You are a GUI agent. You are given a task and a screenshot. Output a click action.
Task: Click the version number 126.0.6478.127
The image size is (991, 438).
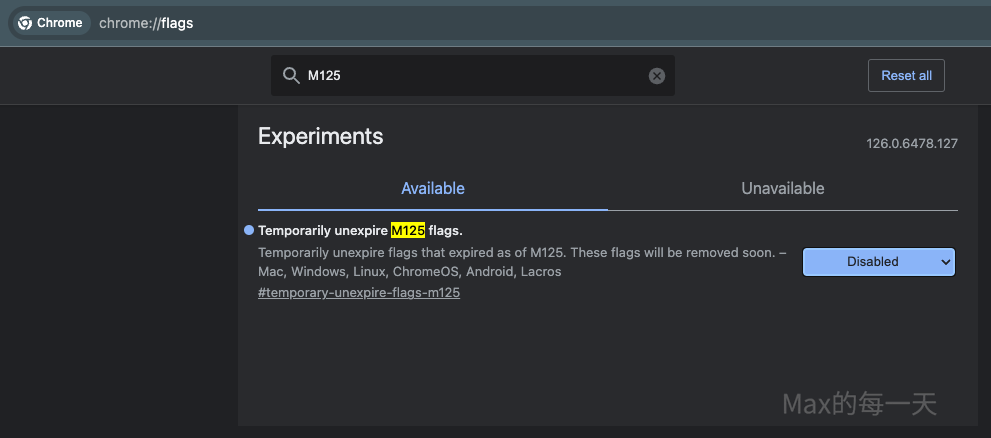tap(912, 144)
